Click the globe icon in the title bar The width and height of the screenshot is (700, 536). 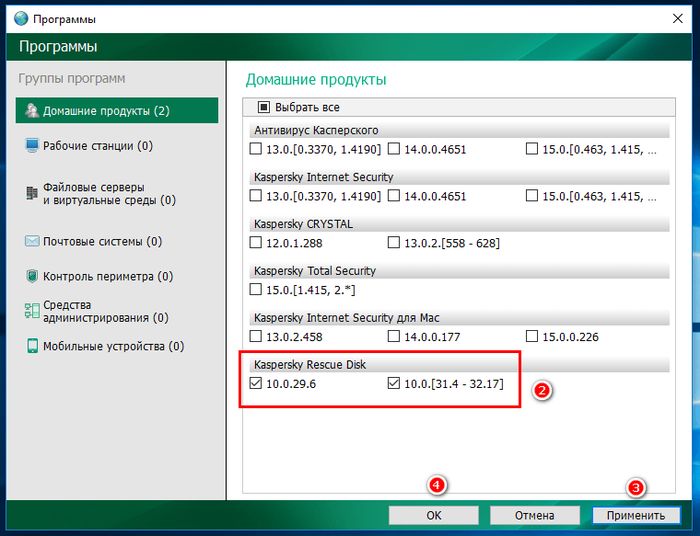pos(21,19)
